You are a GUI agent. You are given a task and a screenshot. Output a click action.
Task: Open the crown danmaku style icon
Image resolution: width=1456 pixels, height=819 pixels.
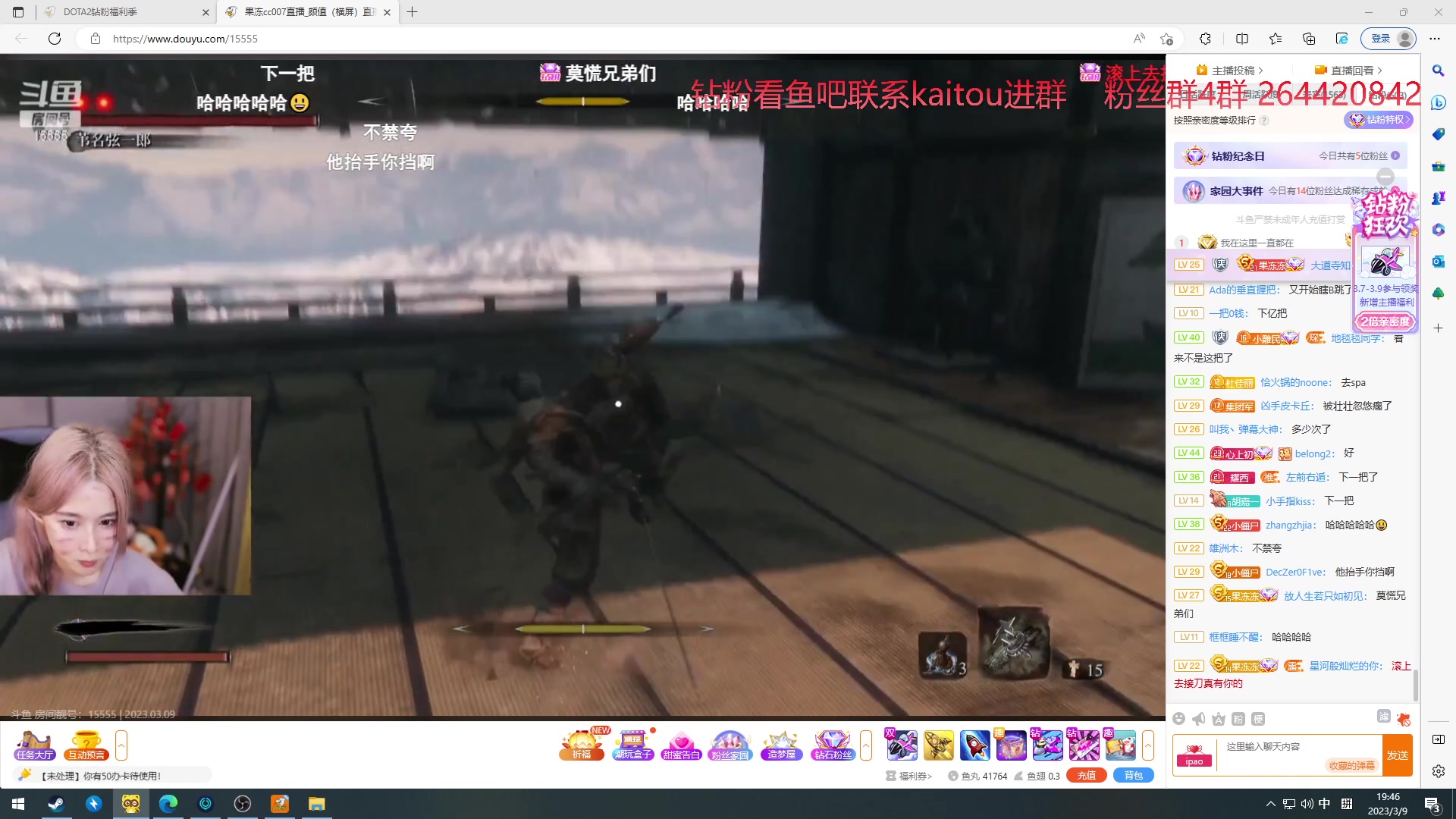pos(1218,719)
